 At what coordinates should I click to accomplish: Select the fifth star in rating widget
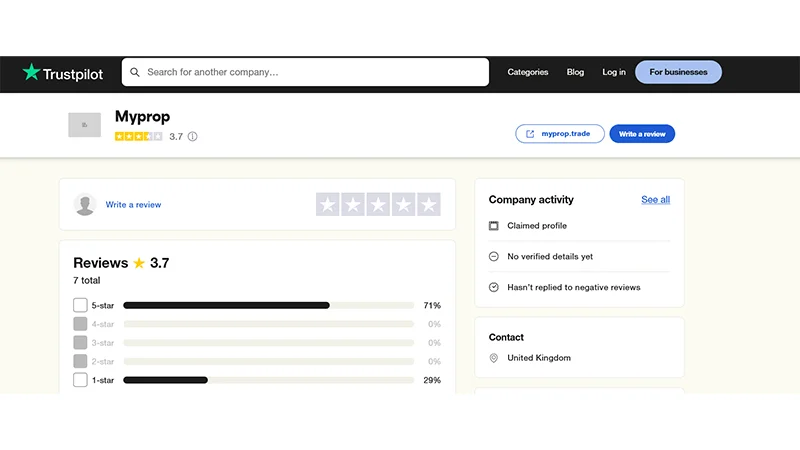428,205
